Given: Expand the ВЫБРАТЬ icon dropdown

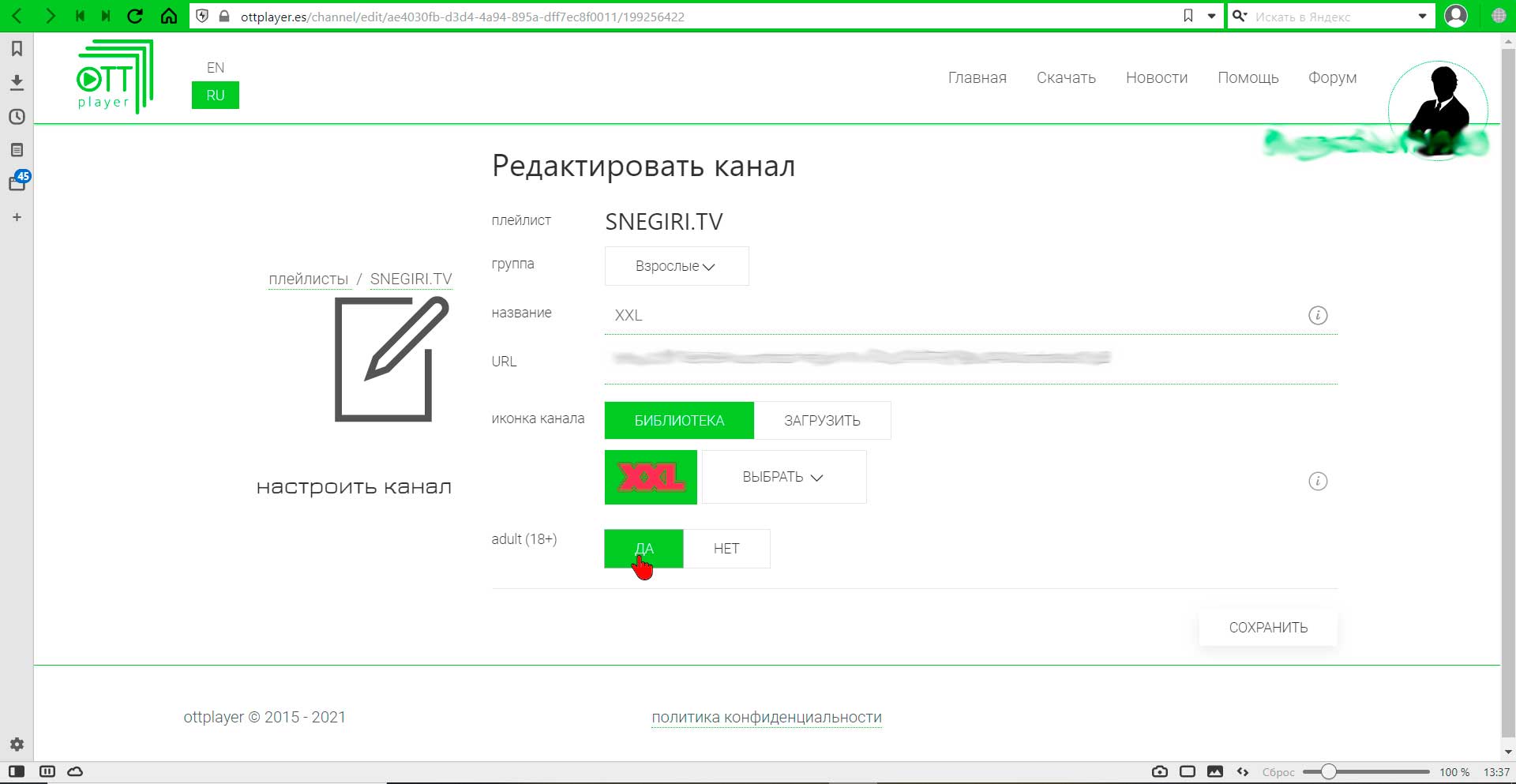Looking at the screenshot, I should 783,477.
